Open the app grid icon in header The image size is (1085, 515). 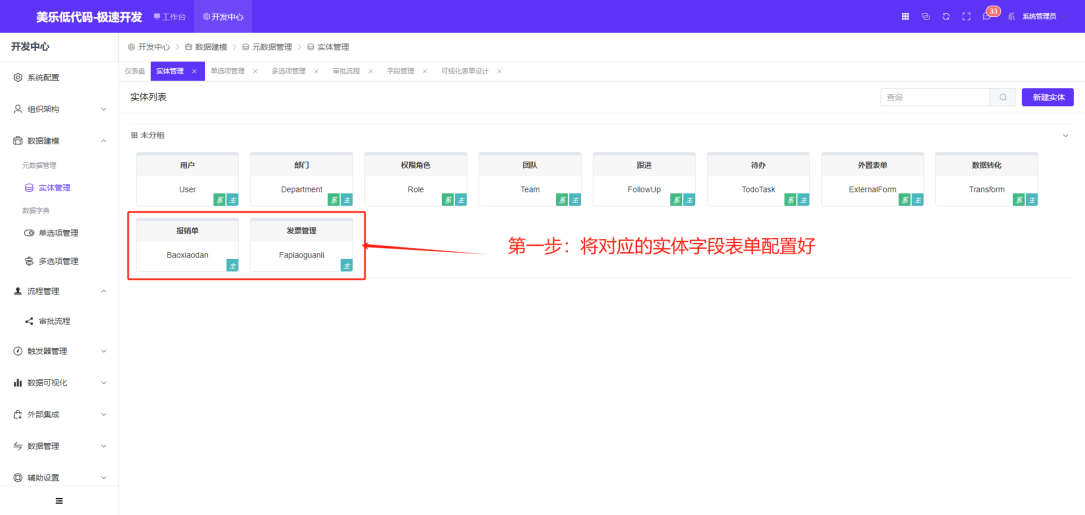coord(905,16)
